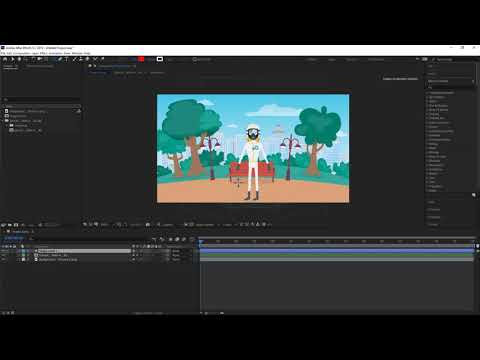
Task: Toggle Hide Shy Layers in timeline header
Action: pos(171,239)
